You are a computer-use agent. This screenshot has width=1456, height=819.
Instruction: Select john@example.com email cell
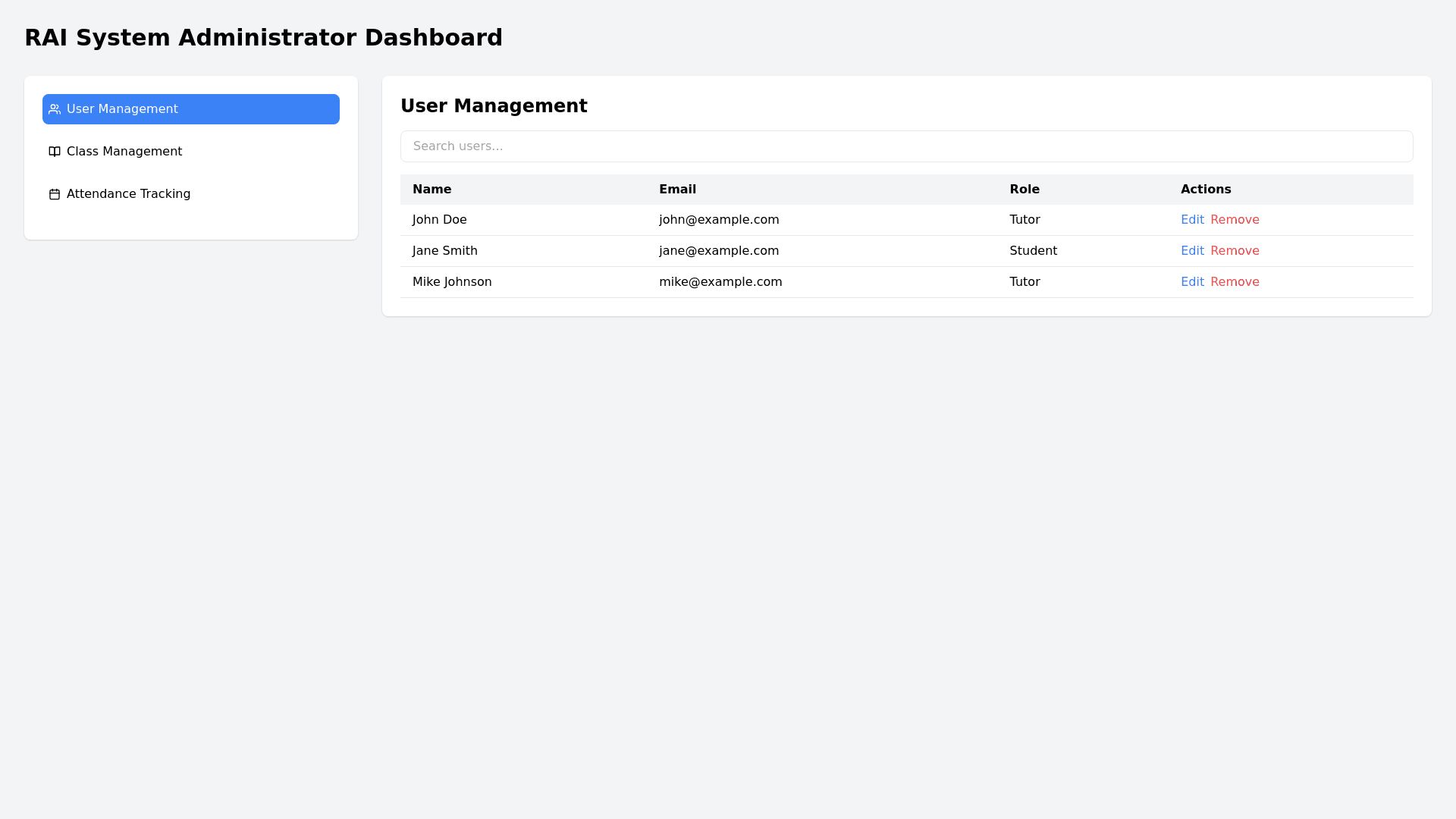pyautogui.click(x=718, y=220)
